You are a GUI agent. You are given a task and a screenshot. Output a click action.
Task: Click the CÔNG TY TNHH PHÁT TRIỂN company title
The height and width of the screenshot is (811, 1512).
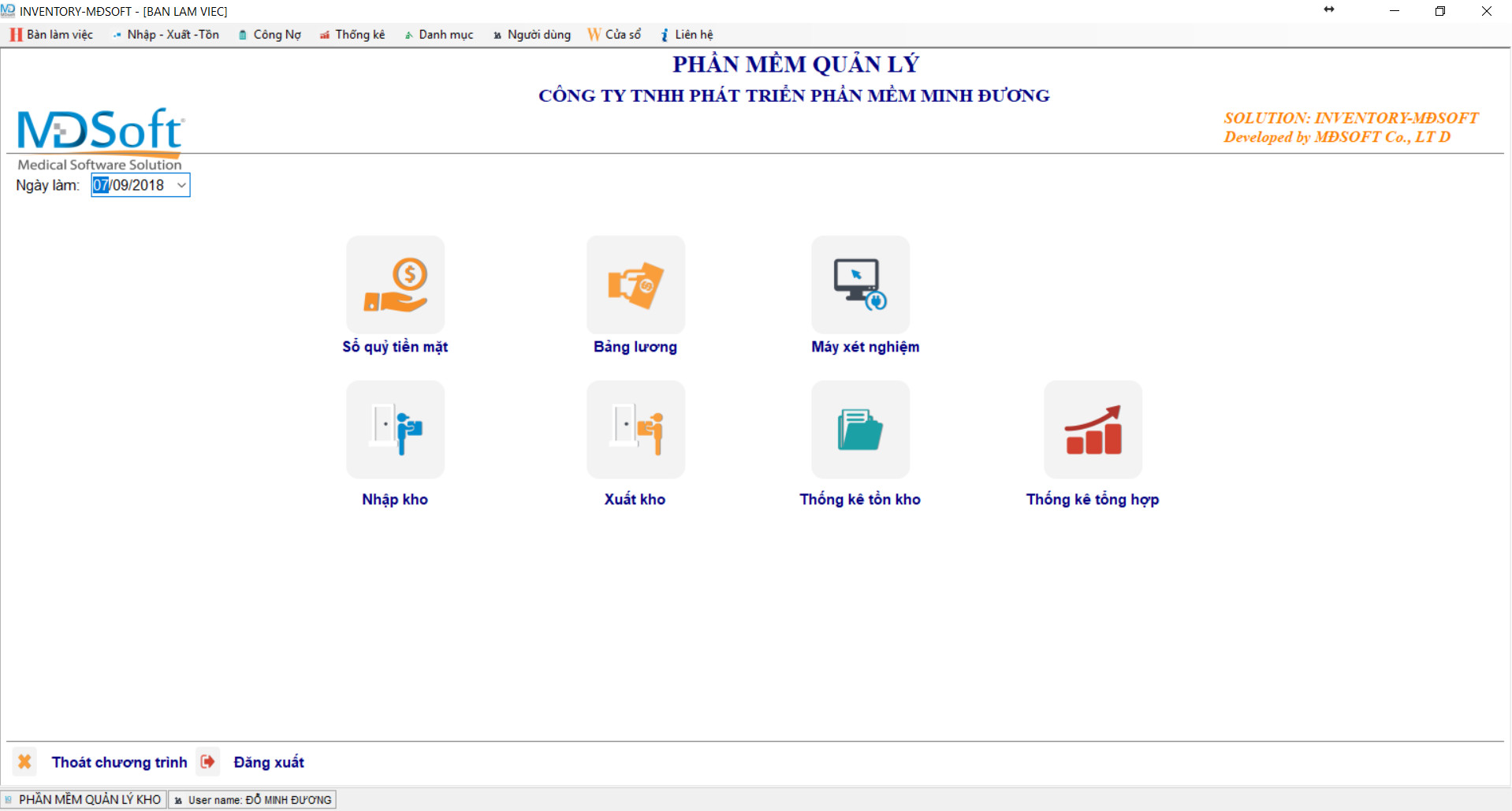(794, 95)
